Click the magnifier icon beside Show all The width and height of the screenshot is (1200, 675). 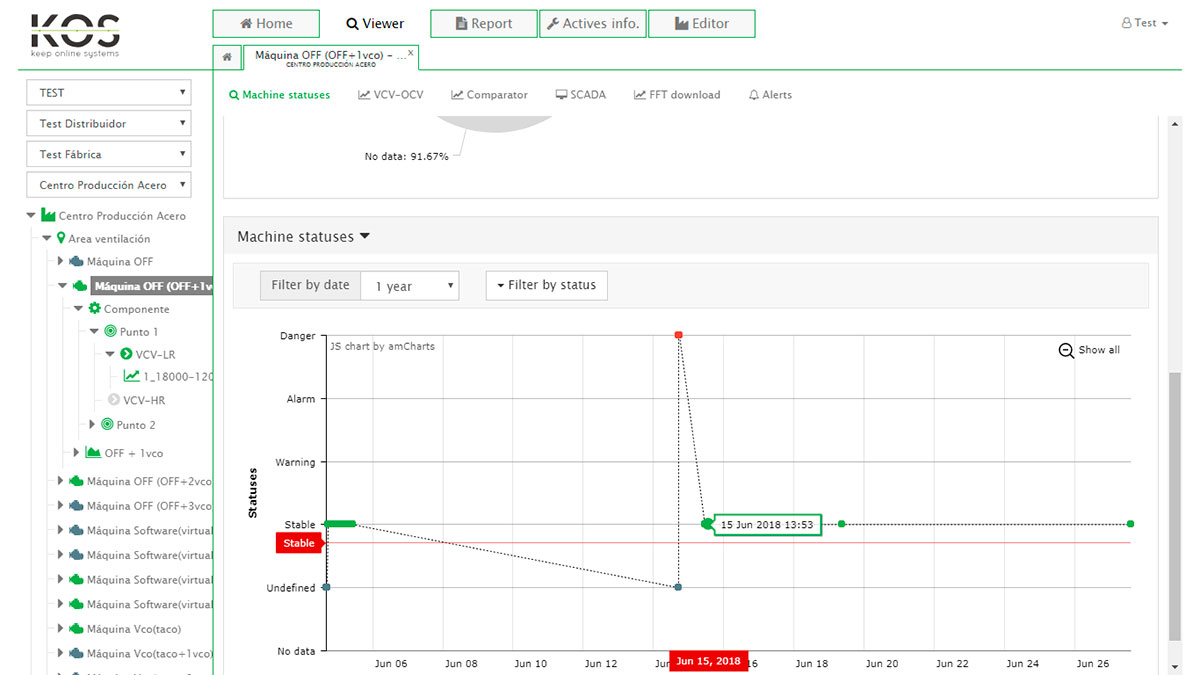[x=1066, y=350]
